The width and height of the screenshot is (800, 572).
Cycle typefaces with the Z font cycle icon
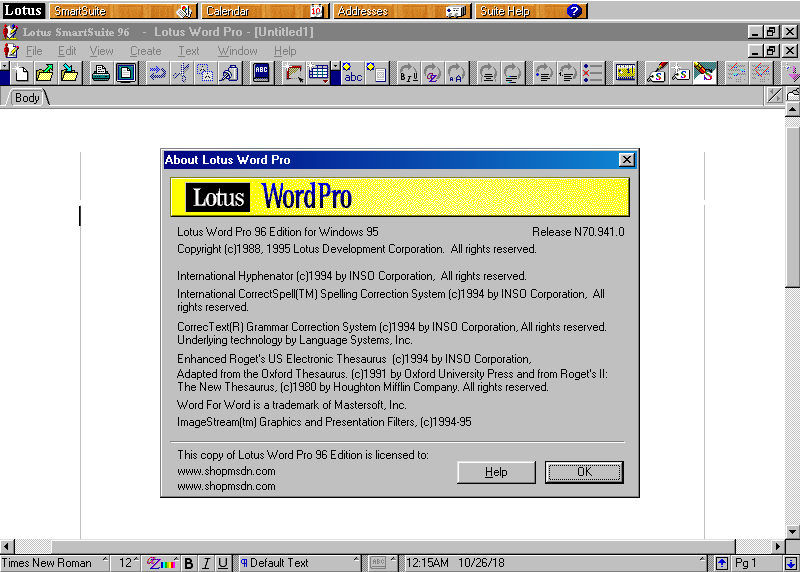(x=433, y=73)
